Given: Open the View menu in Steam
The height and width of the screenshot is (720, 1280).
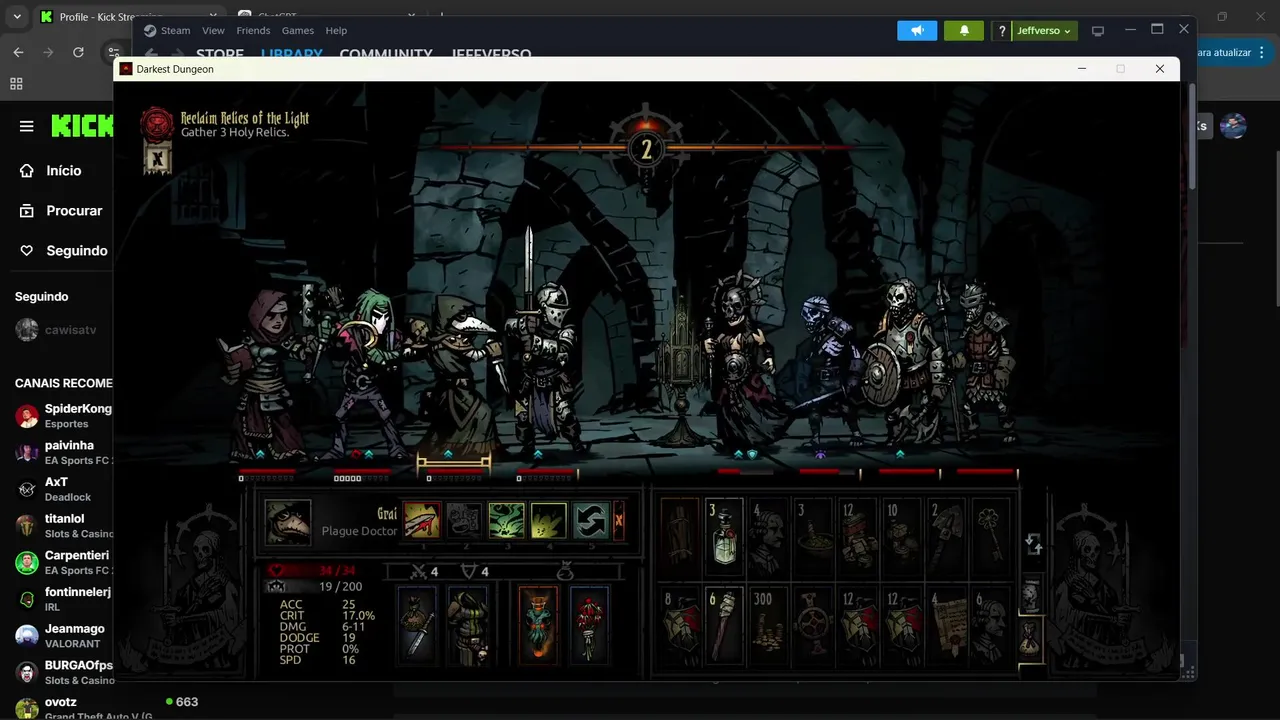Looking at the screenshot, I should click(x=213, y=31).
